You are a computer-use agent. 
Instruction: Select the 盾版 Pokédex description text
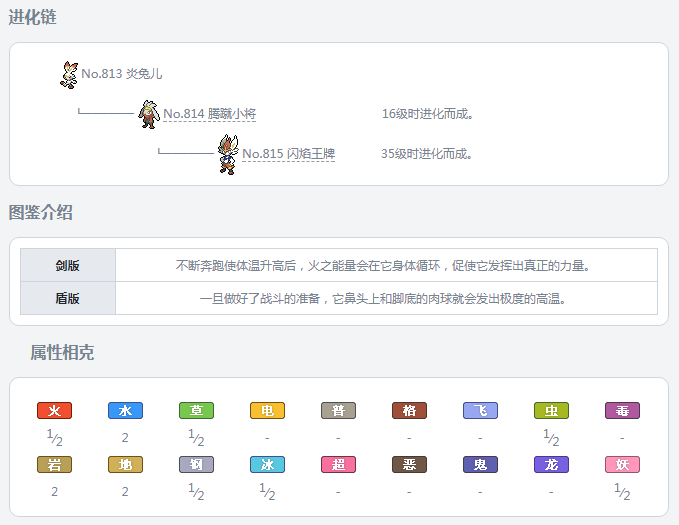(383, 298)
